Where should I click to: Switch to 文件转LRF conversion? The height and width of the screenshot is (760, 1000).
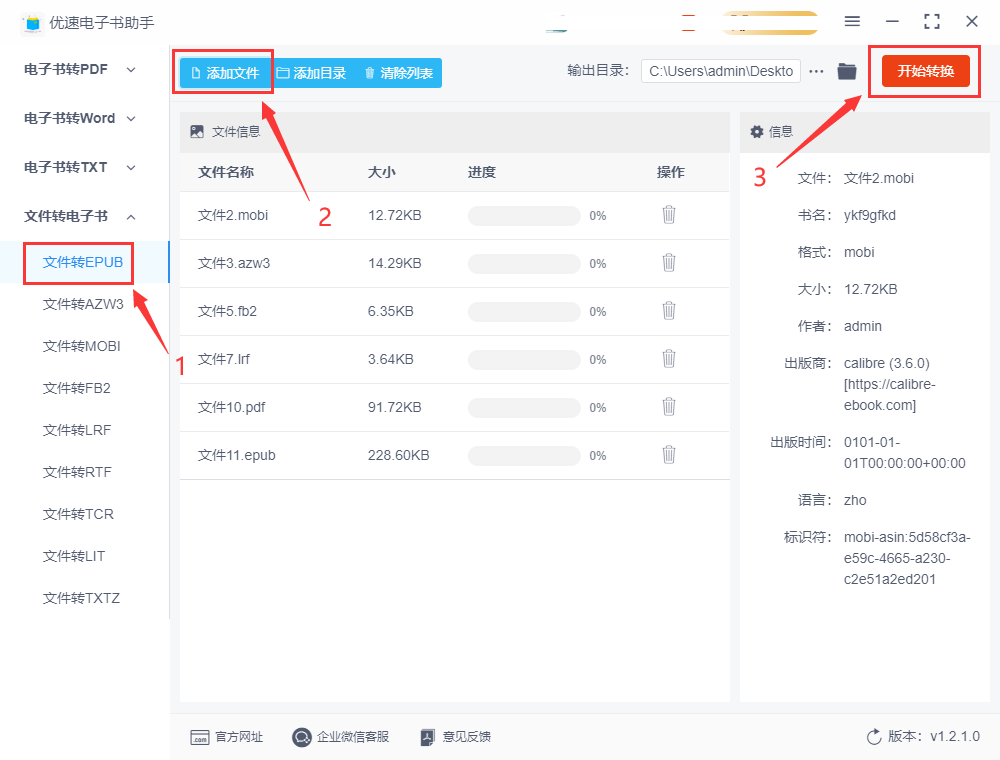pos(77,430)
